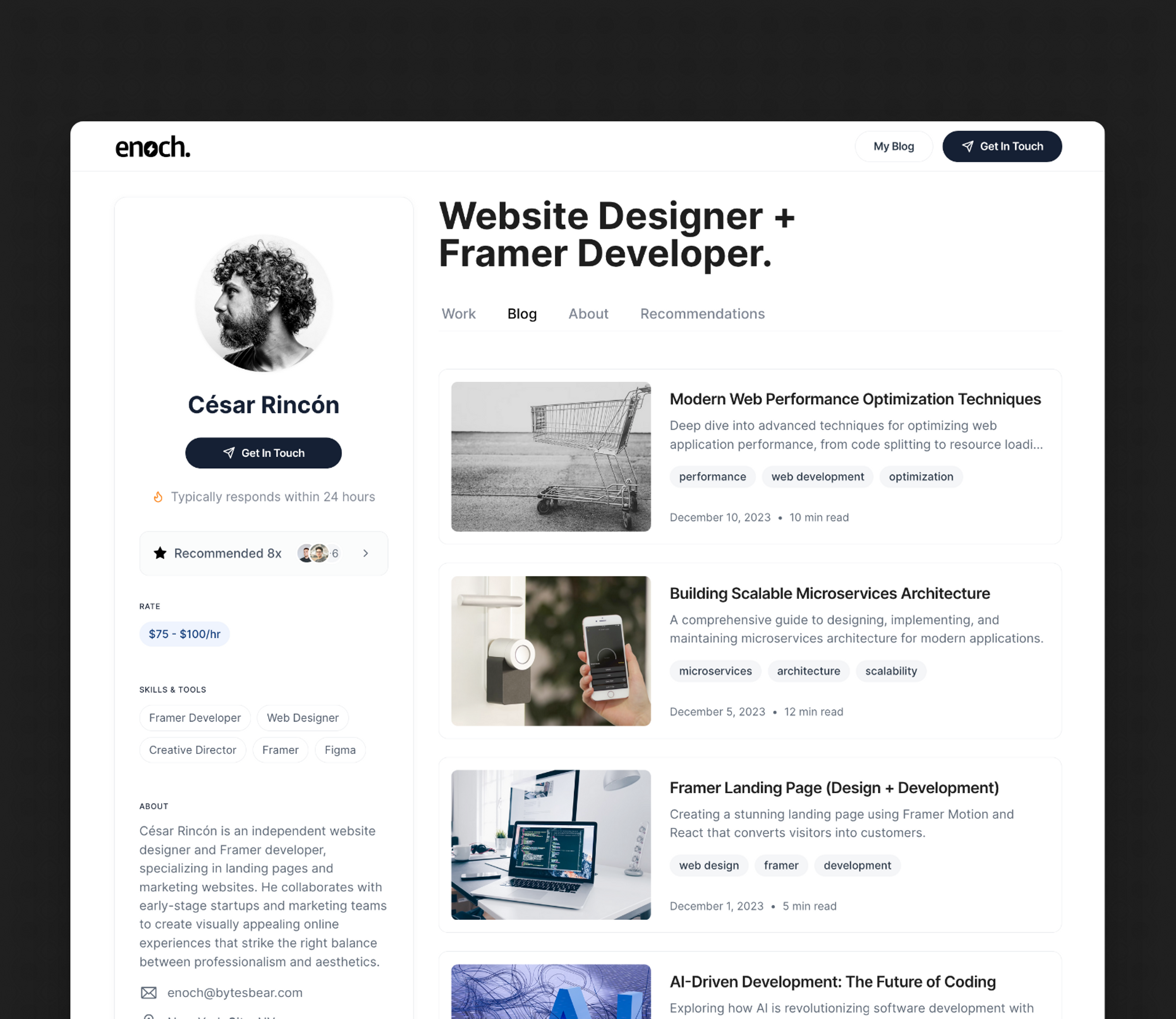The width and height of the screenshot is (1176, 1019).
Task: Click the My Blog navigation link
Action: pyautogui.click(x=893, y=146)
